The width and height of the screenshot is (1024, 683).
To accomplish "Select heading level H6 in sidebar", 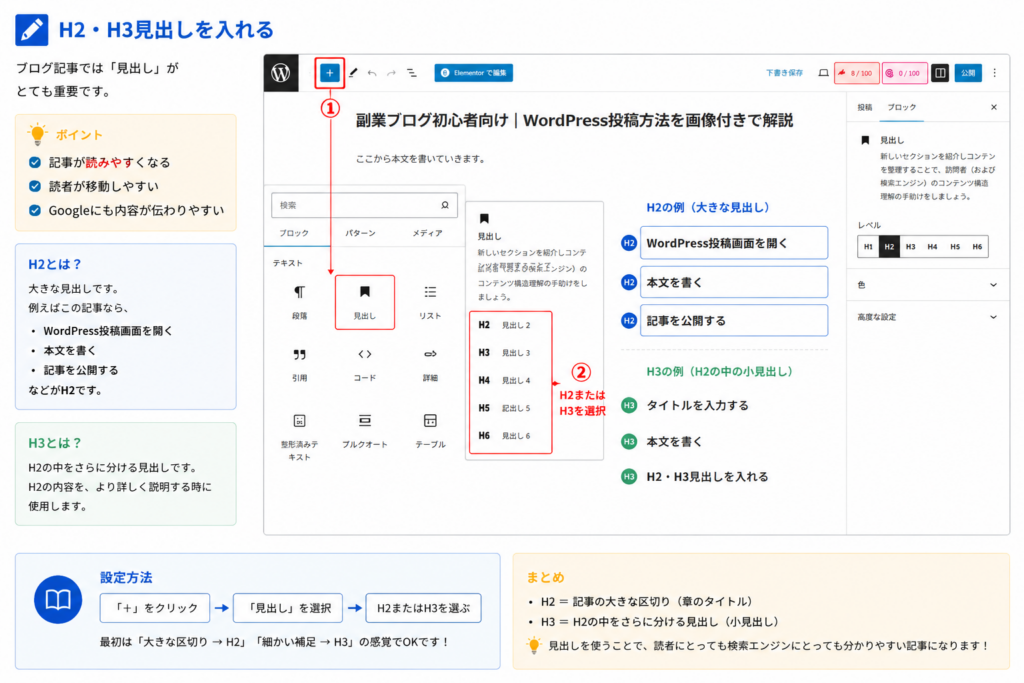I will tap(977, 247).
